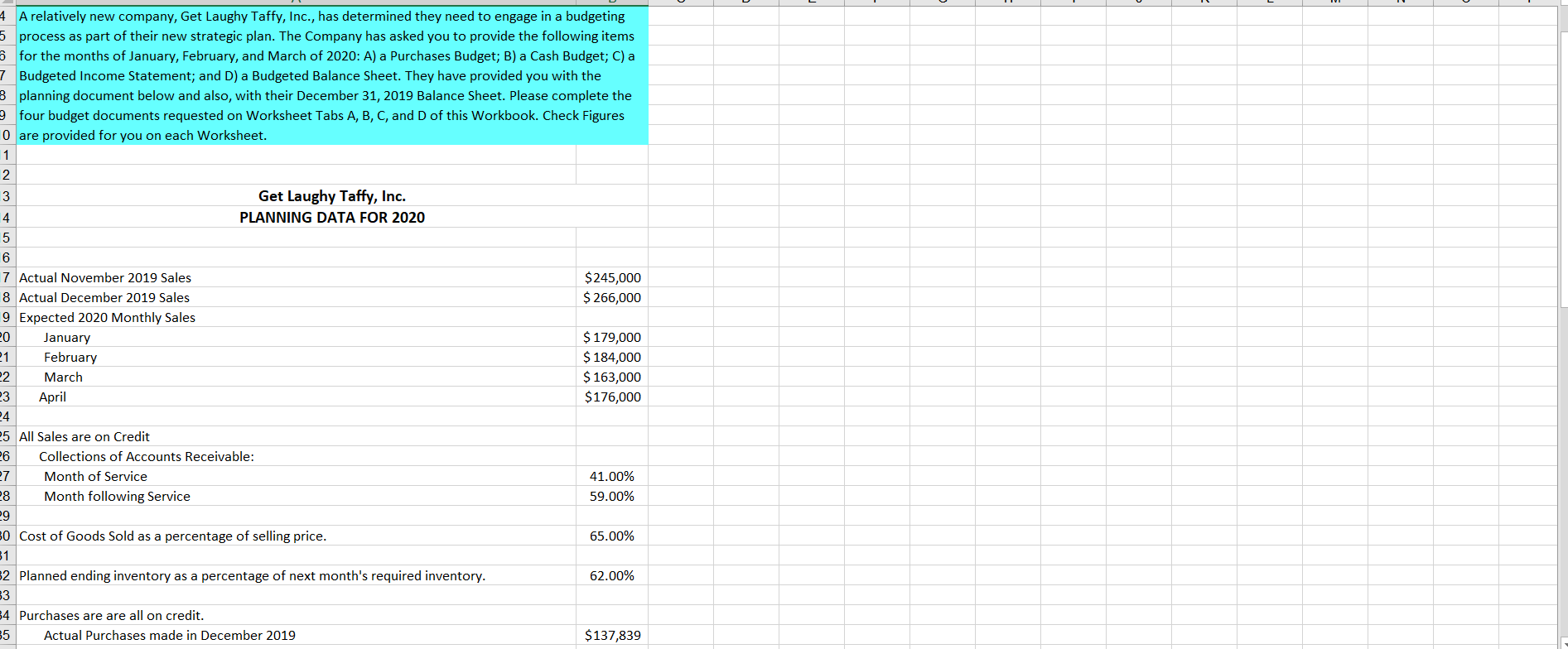
Task: Select the $245,000 November sales cell
Action: 612,277
